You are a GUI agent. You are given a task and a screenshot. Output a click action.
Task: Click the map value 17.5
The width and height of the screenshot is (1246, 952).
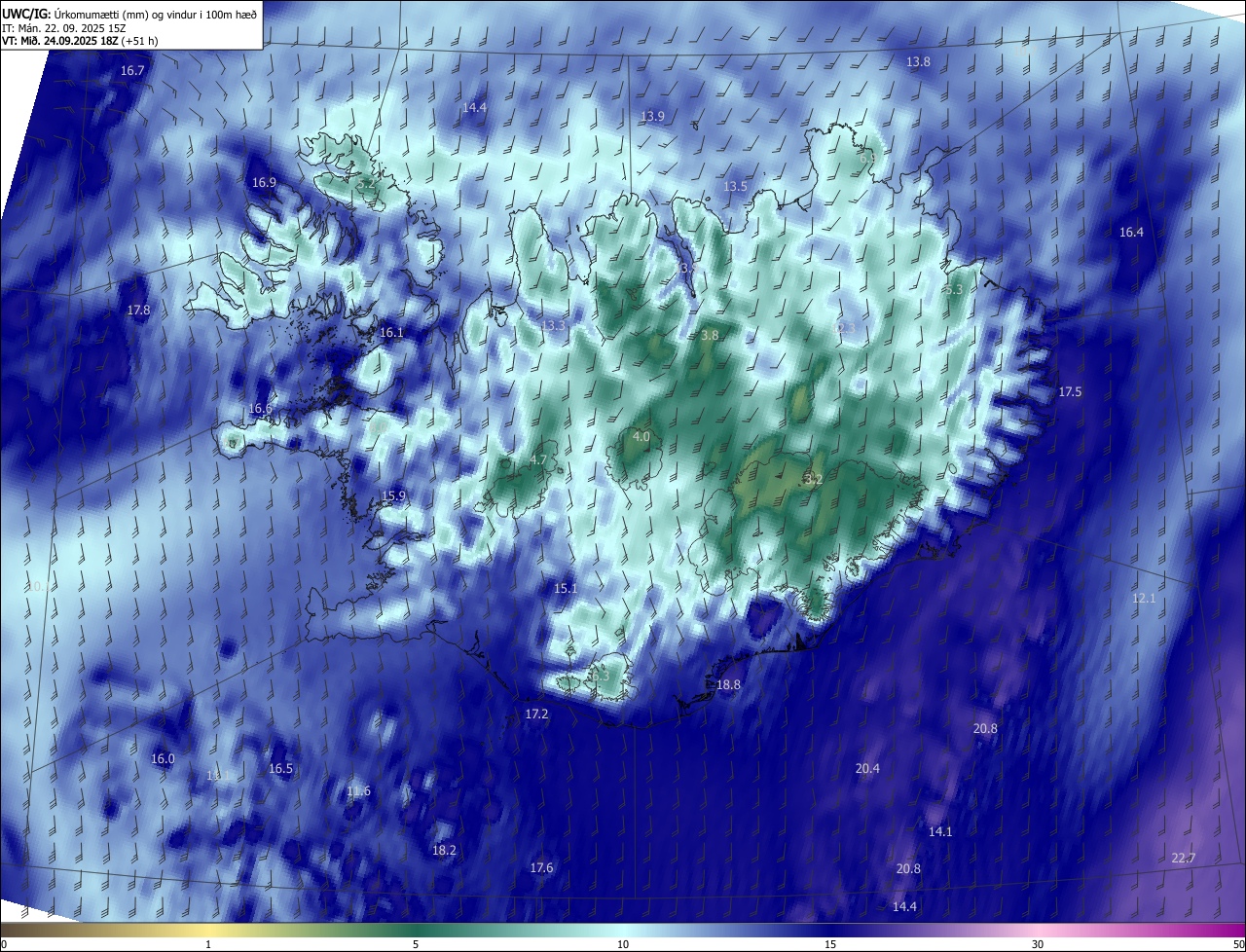point(1070,391)
